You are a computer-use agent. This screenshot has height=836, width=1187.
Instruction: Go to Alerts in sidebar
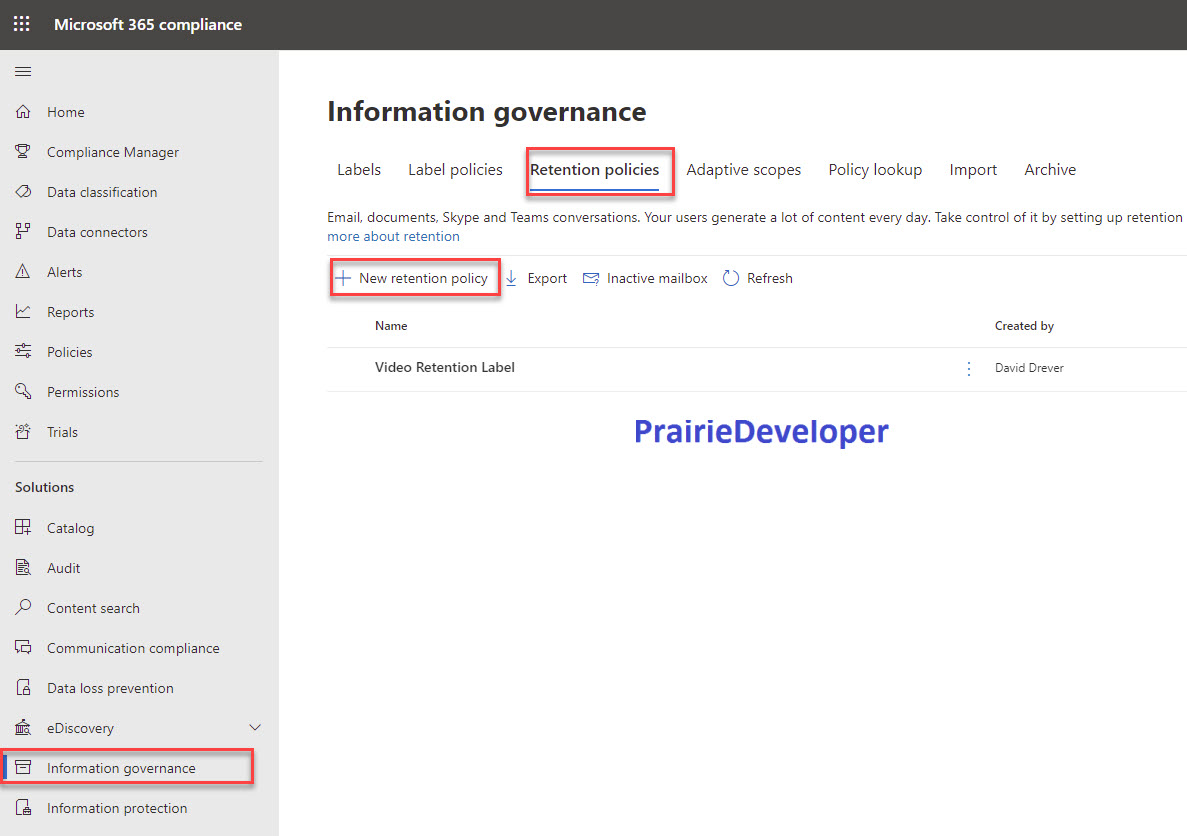click(64, 272)
